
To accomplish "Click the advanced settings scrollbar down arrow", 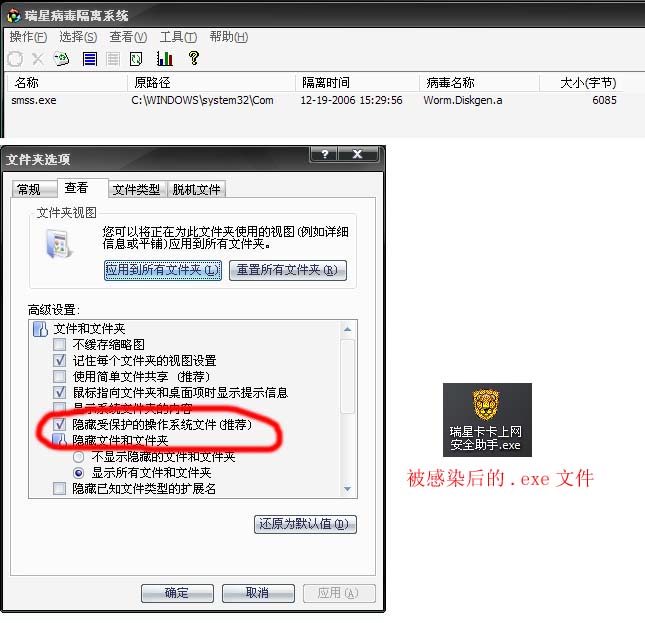I will (348, 489).
